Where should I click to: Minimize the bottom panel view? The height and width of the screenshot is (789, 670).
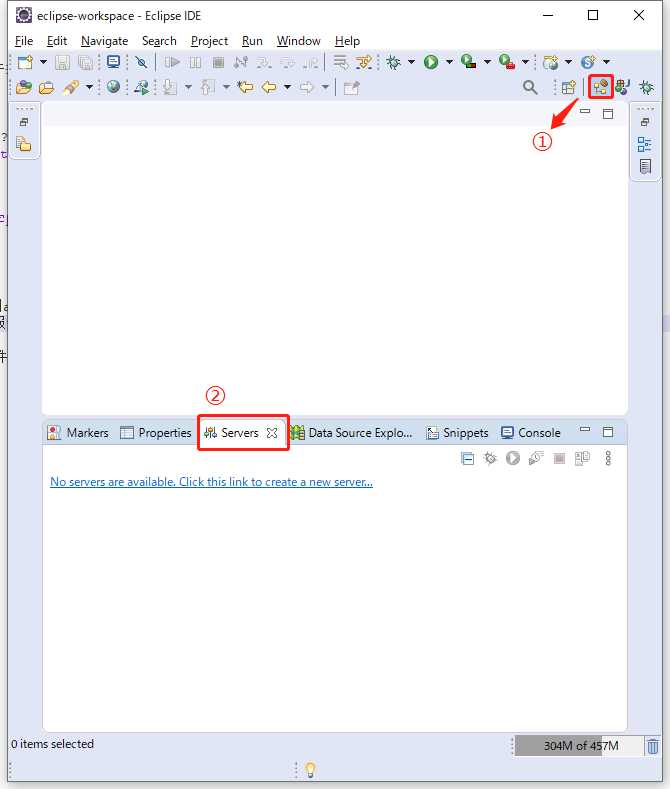pyautogui.click(x=584, y=430)
